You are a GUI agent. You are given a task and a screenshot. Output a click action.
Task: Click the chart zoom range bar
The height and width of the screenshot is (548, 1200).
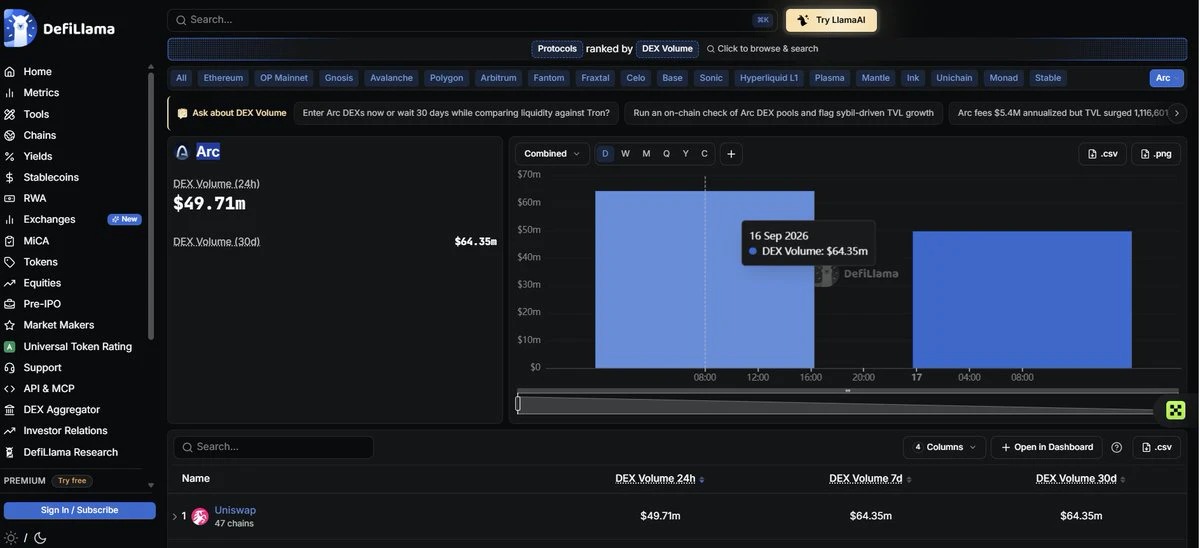coord(848,404)
